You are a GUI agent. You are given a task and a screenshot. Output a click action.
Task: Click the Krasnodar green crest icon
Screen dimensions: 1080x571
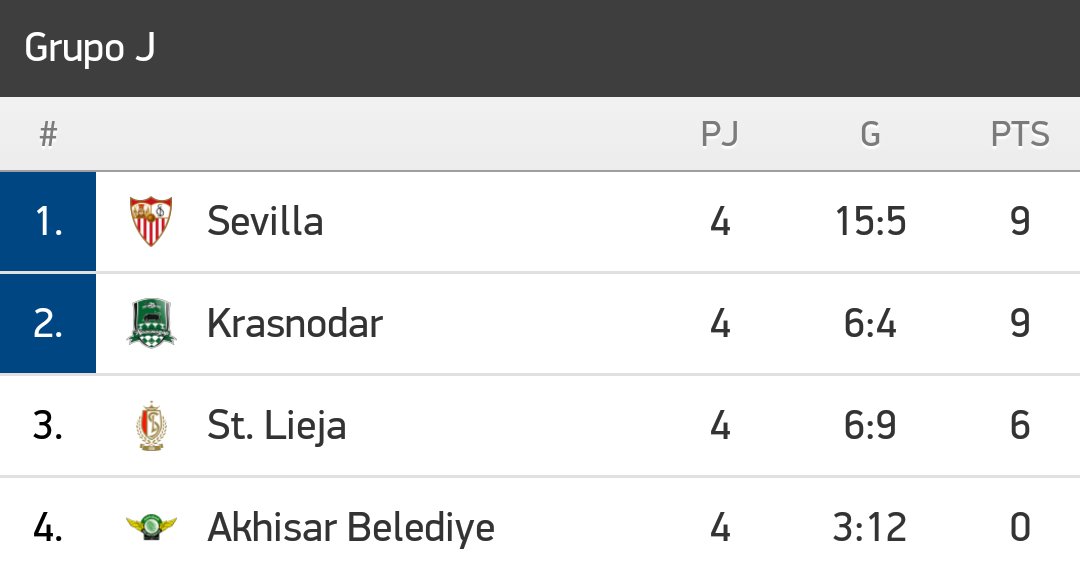pyautogui.click(x=152, y=322)
